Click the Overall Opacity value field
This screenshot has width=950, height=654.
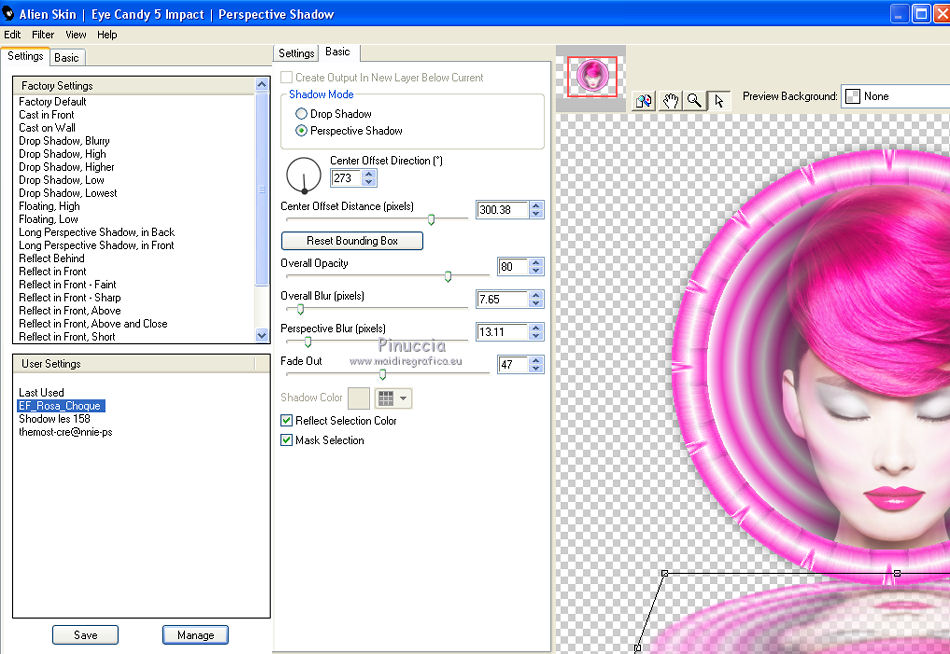tap(513, 267)
